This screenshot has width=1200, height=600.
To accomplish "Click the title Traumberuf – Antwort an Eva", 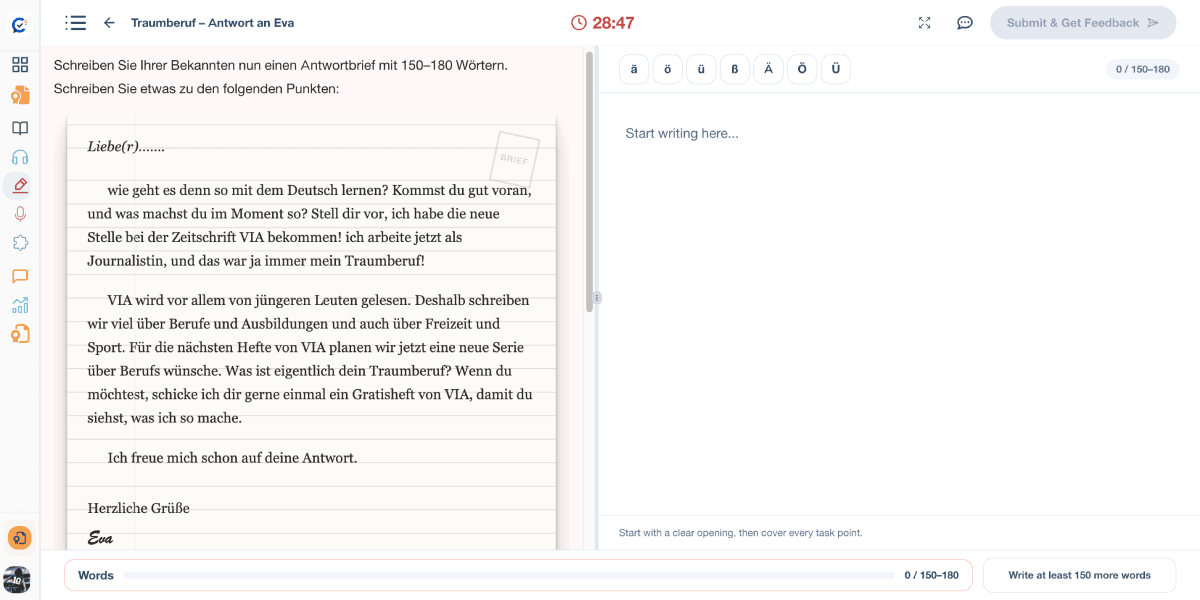I will pyautogui.click(x=212, y=22).
